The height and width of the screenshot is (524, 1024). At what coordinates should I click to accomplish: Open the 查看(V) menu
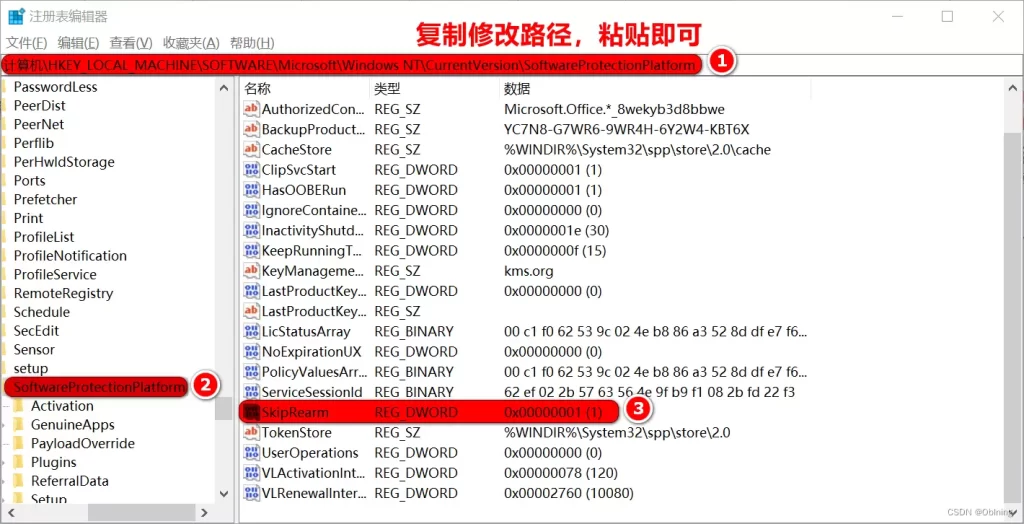(x=131, y=43)
